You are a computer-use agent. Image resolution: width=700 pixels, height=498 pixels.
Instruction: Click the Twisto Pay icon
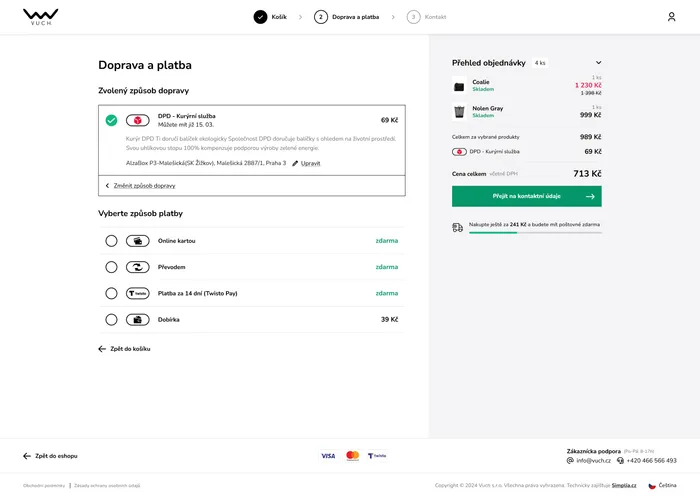138,293
